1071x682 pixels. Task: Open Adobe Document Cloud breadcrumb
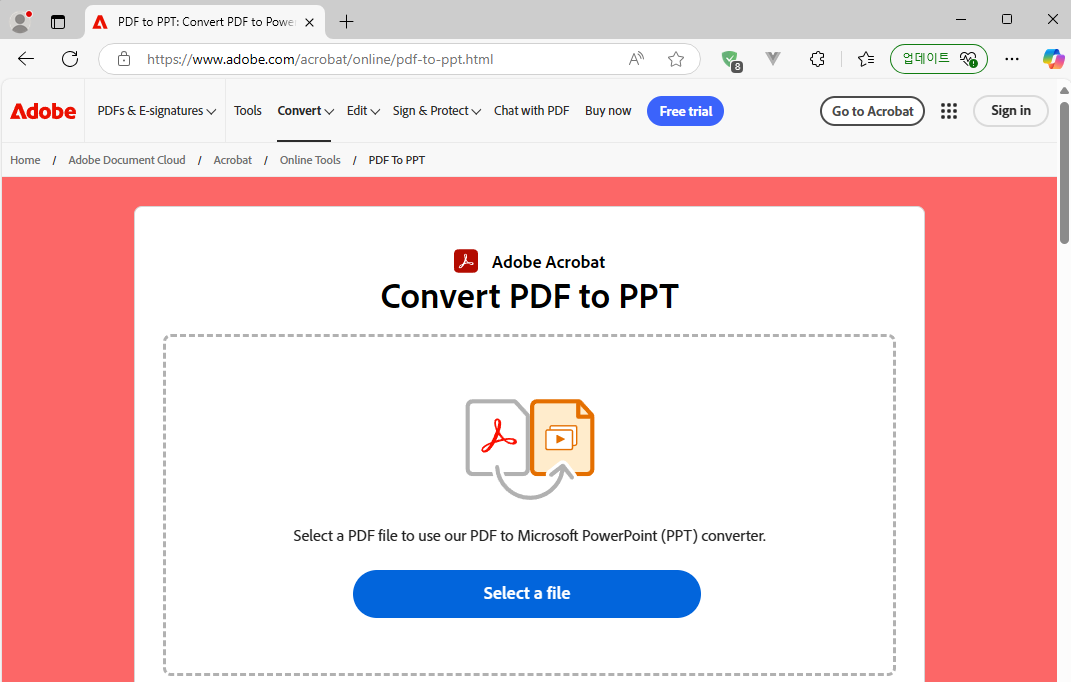127,160
